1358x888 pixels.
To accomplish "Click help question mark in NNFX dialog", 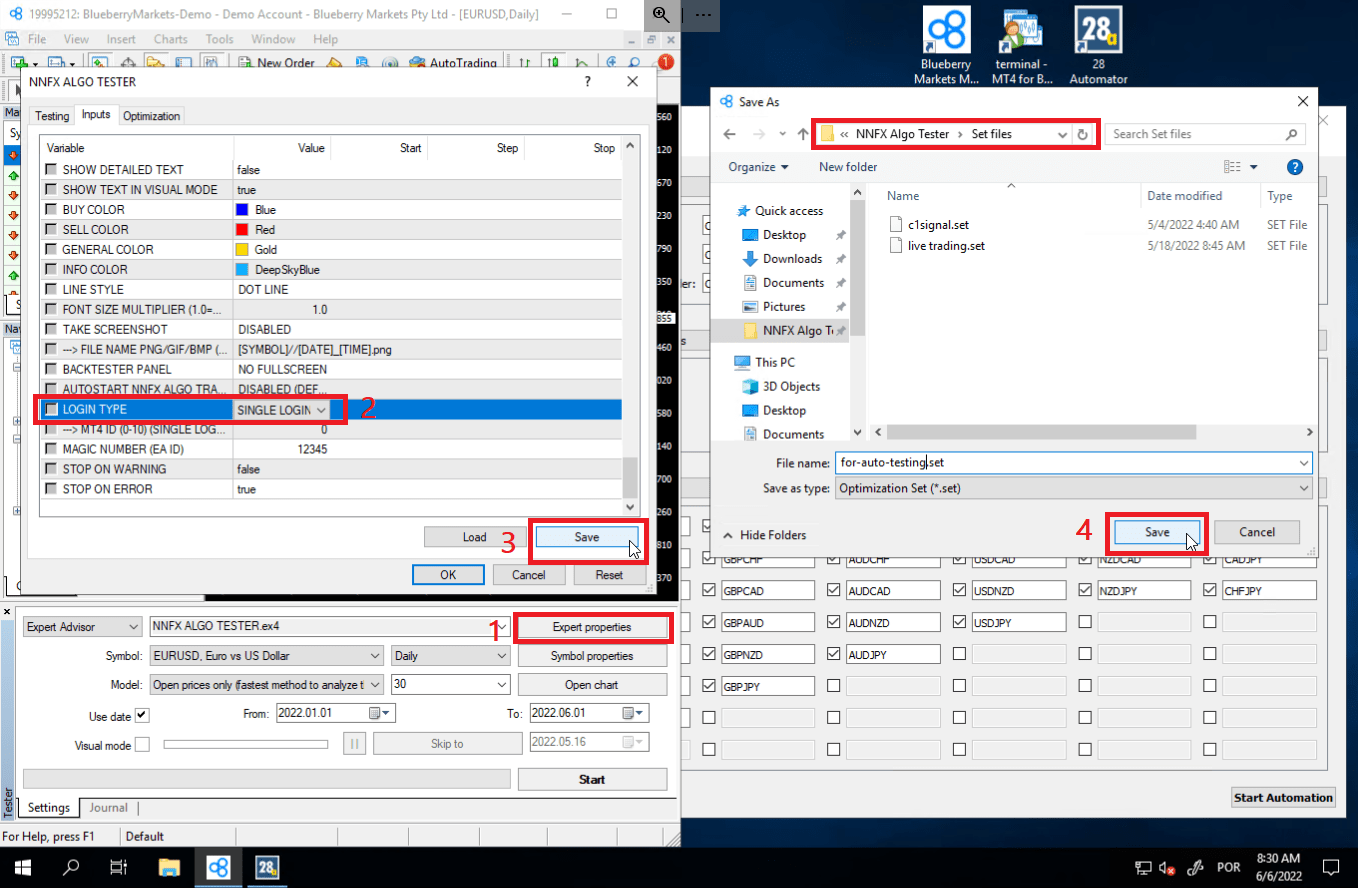I will click(x=589, y=82).
